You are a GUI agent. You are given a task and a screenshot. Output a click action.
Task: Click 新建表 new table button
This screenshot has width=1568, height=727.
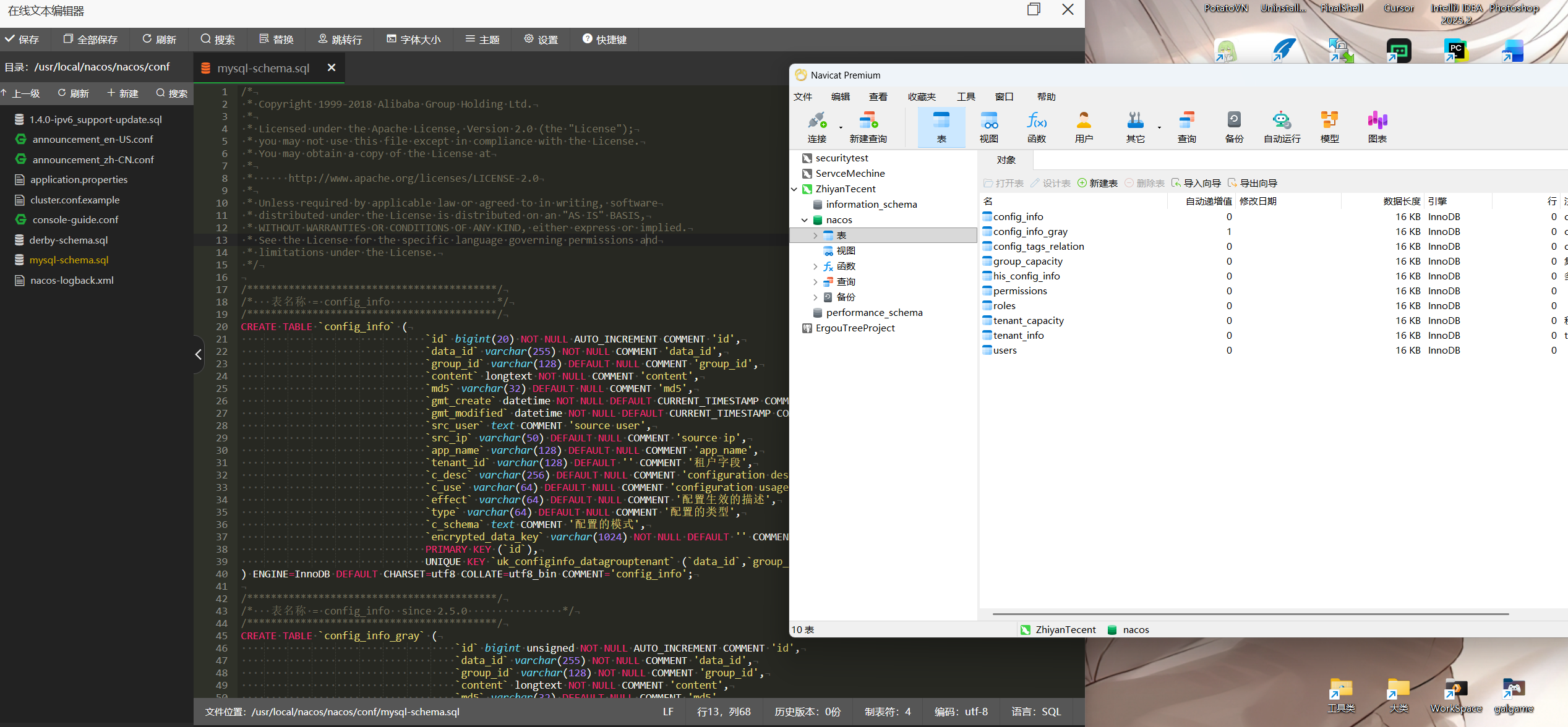[x=1097, y=183]
